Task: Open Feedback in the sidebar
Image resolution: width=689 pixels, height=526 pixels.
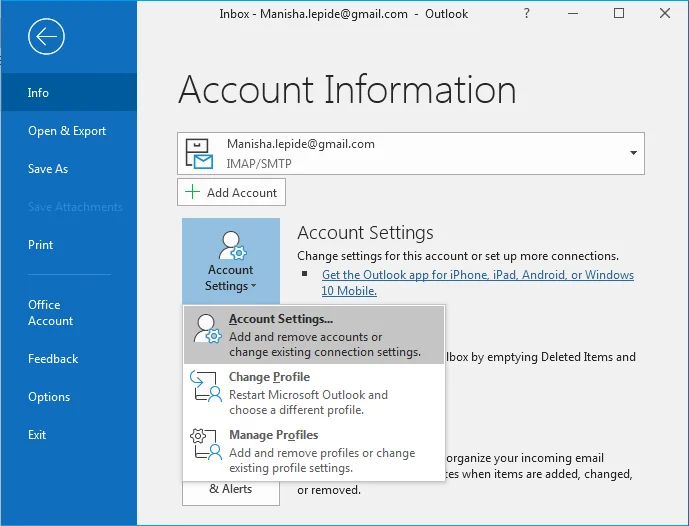Action: pos(69,359)
